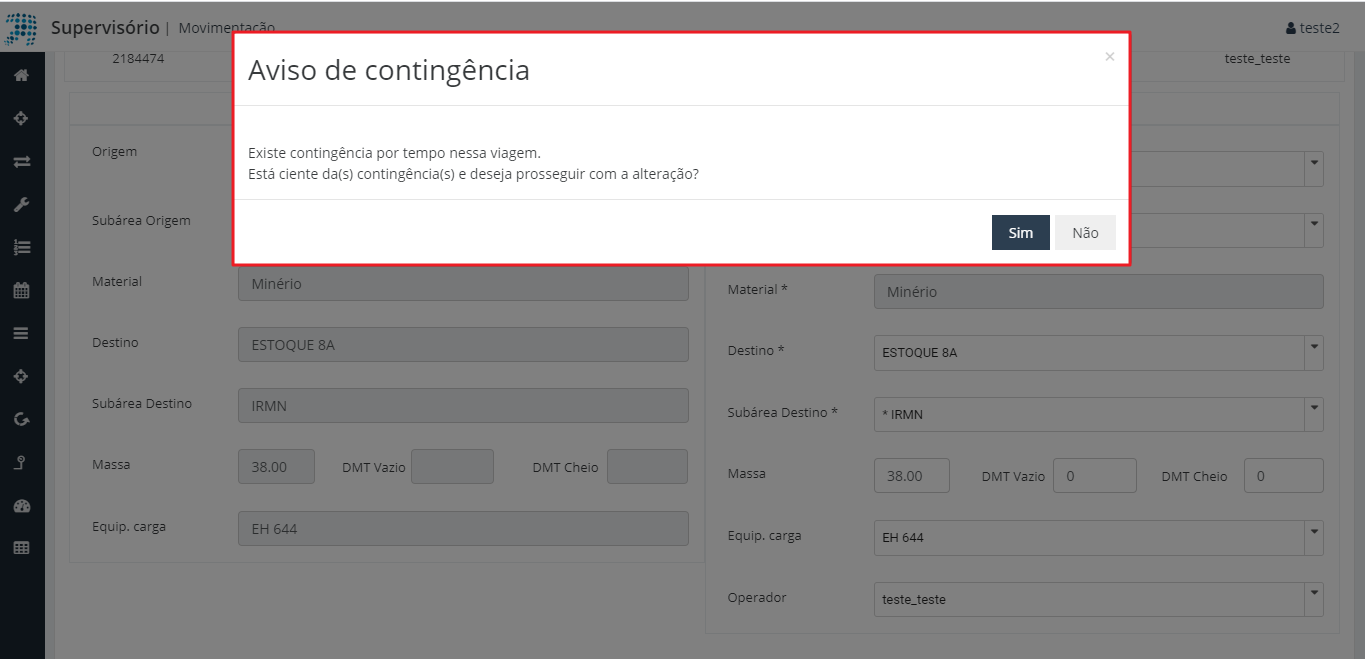
Task: Decline the contingency warning with Não
Action: click(x=1085, y=232)
